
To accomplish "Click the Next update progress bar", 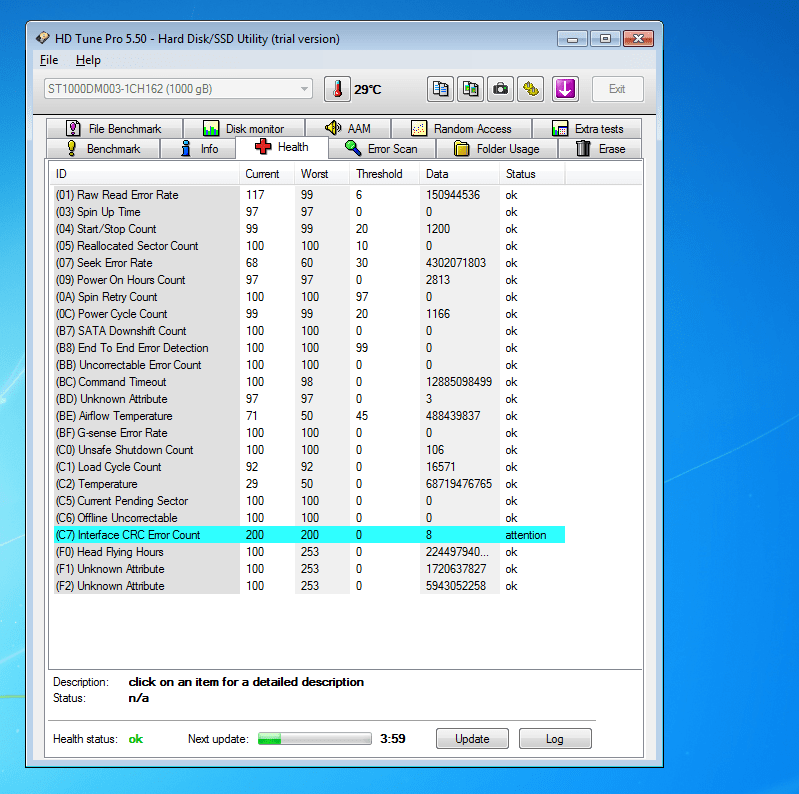I will (314, 738).
